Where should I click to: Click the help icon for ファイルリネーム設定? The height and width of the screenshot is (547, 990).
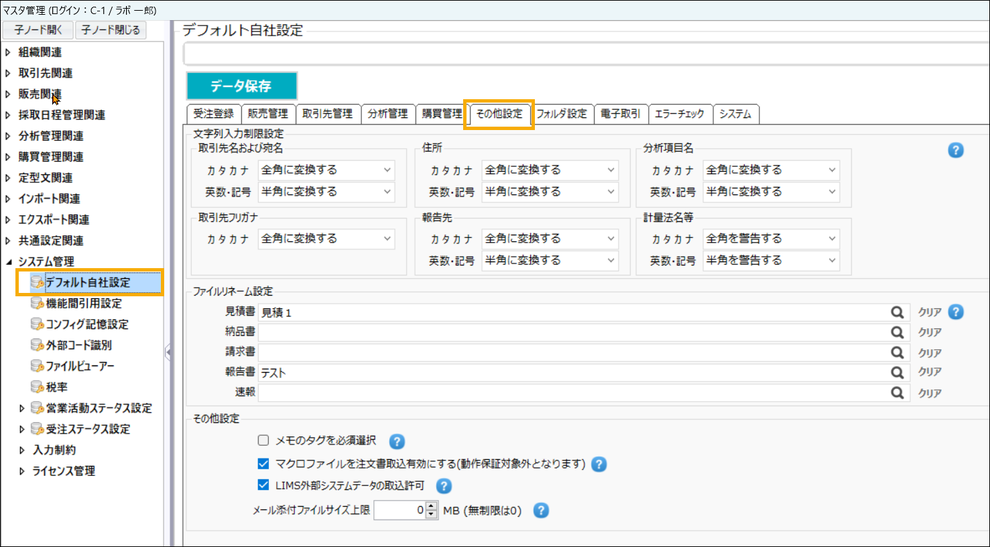955,312
